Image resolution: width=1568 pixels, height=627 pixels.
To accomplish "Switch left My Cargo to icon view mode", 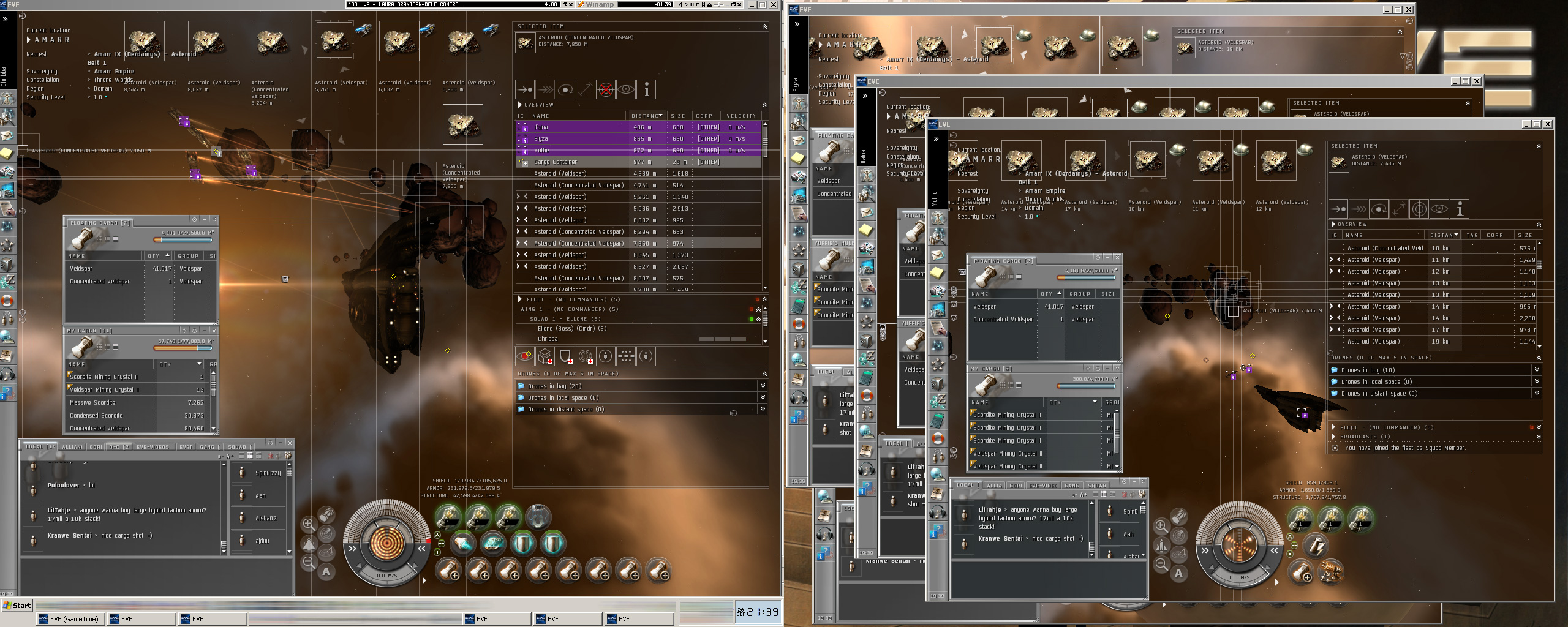I will pyautogui.click(x=100, y=347).
